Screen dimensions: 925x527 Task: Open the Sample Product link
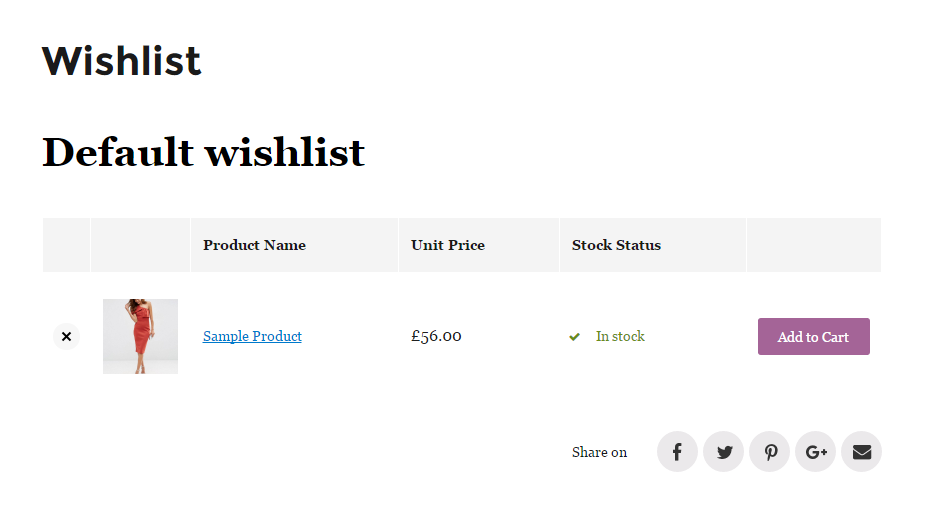(x=252, y=336)
